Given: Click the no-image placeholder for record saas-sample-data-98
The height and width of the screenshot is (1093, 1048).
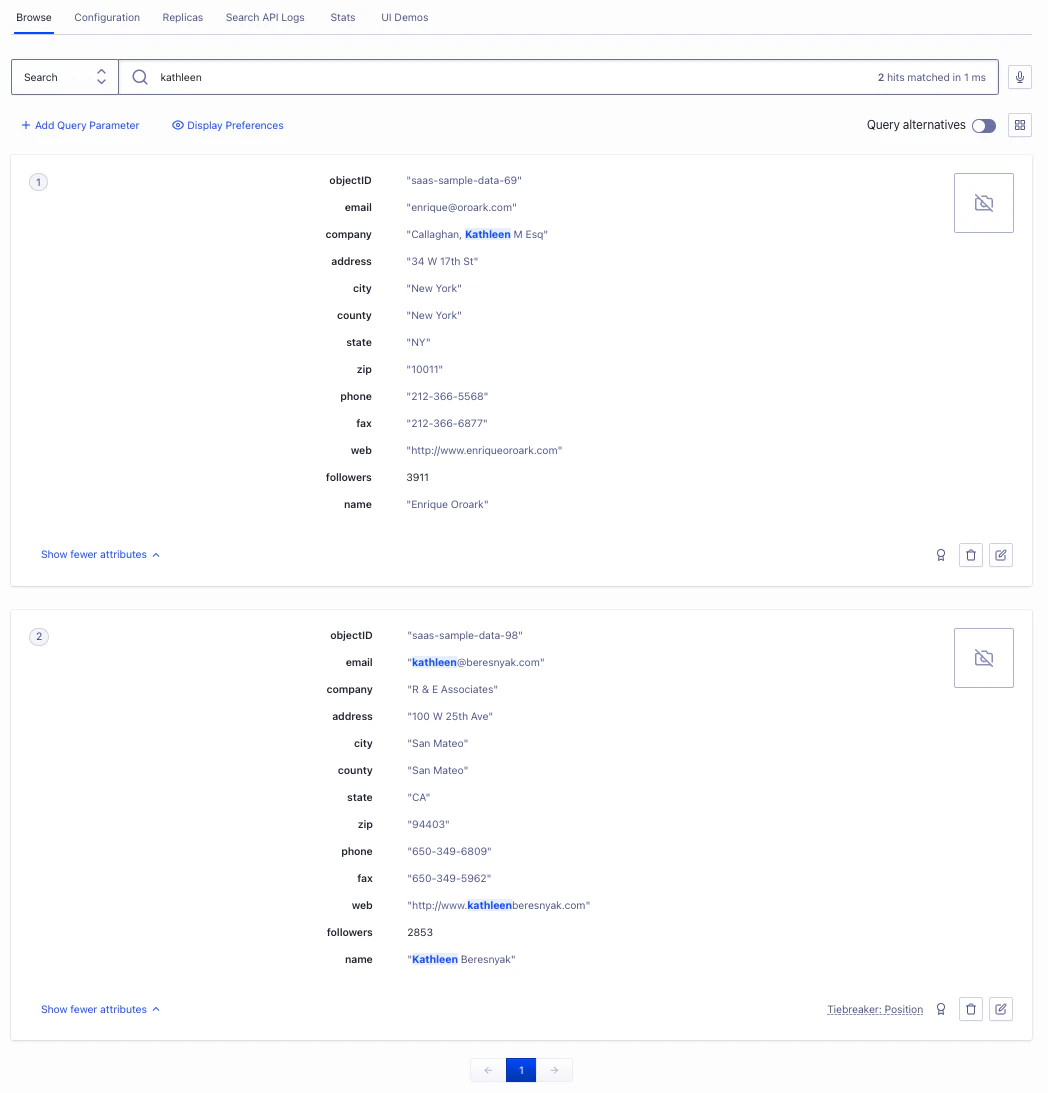Looking at the screenshot, I should pos(983,658).
